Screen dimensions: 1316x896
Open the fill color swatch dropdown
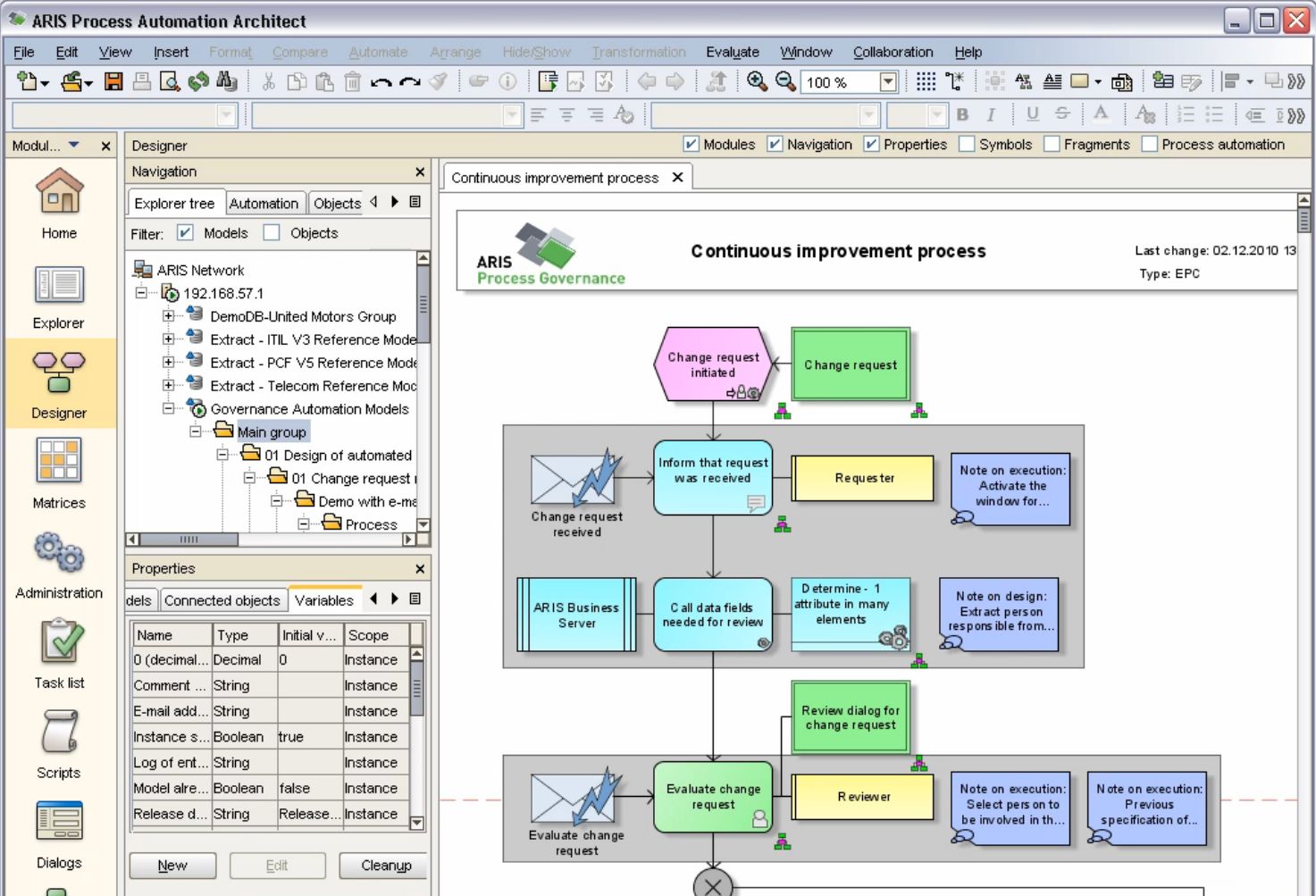pyautogui.click(x=1098, y=82)
